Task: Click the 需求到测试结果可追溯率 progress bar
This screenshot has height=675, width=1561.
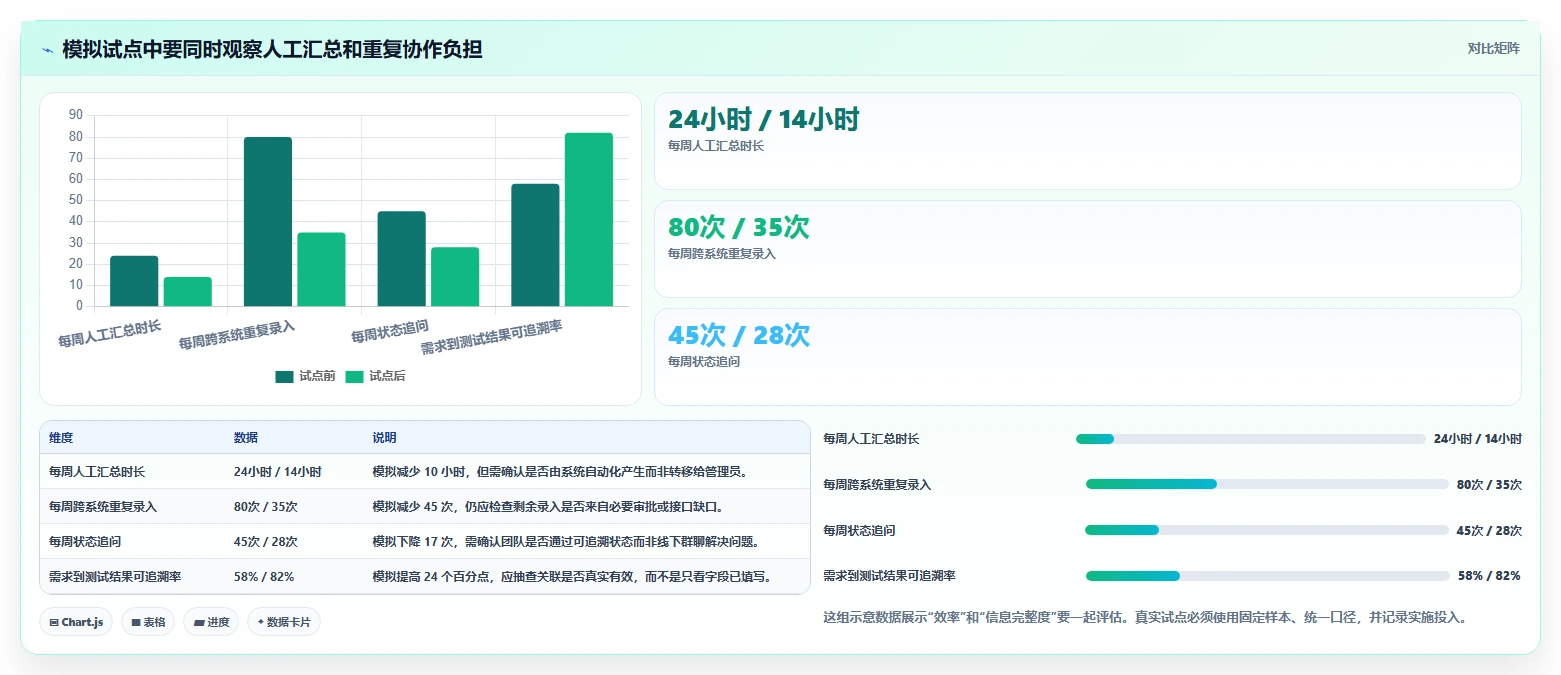Action: coord(1268,576)
